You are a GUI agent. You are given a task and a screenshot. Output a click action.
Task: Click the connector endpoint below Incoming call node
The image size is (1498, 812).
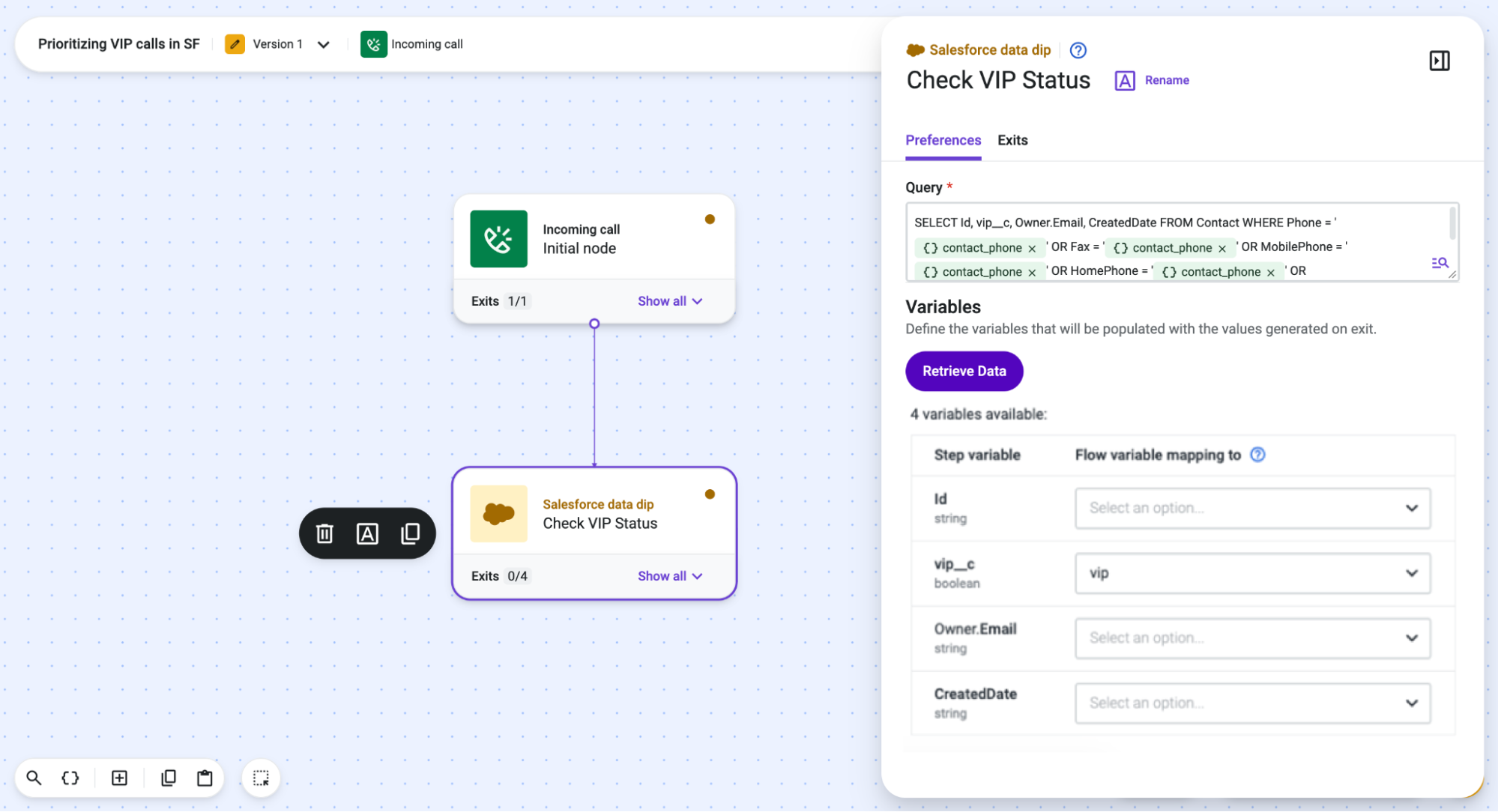click(x=594, y=324)
